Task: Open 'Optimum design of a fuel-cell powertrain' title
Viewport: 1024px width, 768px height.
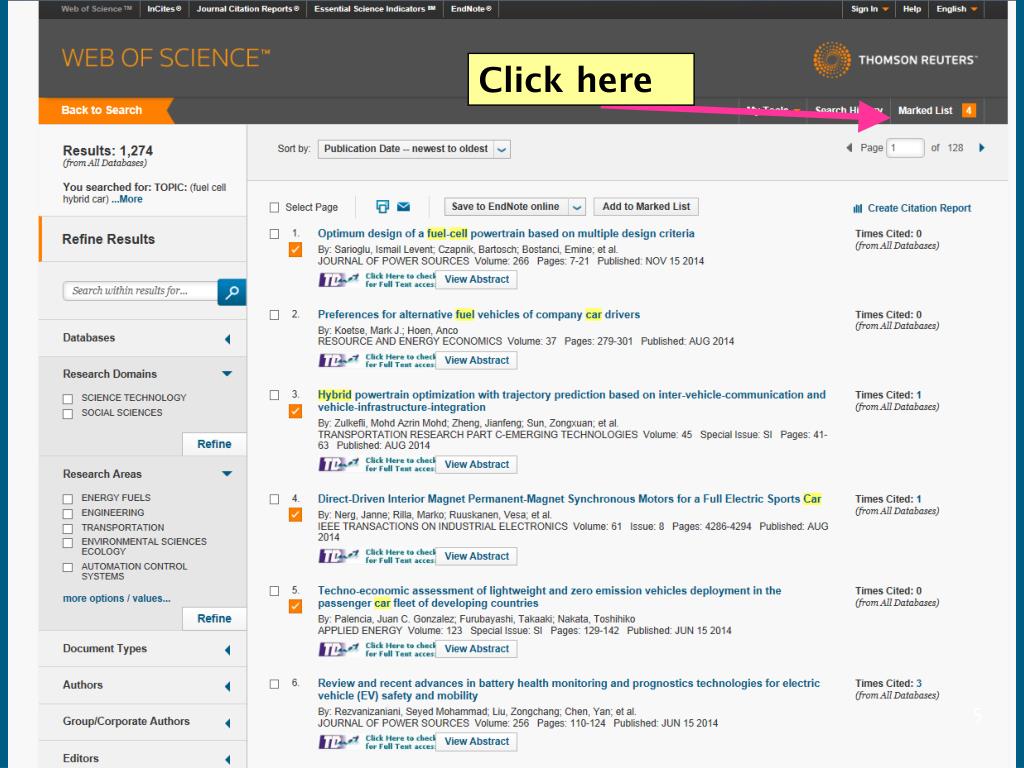Action: coord(506,233)
